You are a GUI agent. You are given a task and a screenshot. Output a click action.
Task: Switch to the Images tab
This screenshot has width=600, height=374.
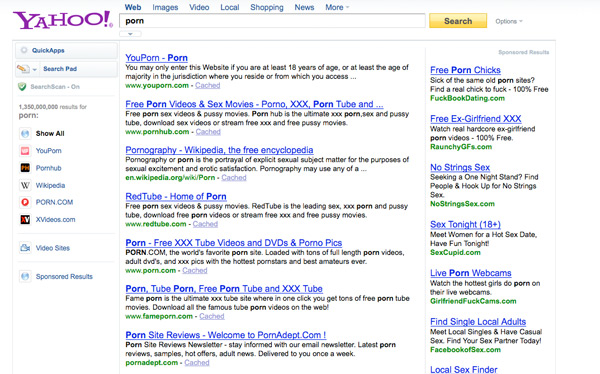click(165, 7)
